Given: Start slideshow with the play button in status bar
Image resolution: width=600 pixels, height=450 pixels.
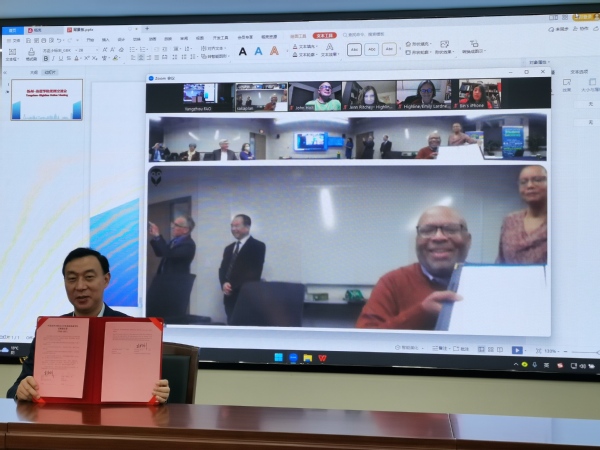Looking at the screenshot, I should (x=517, y=350).
